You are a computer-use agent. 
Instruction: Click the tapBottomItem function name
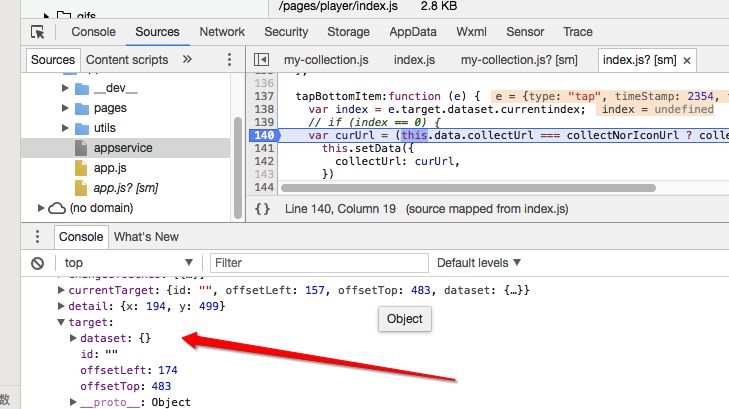[338, 96]
